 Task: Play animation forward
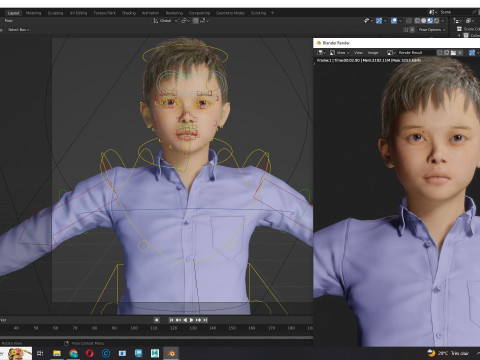(192, 320)
